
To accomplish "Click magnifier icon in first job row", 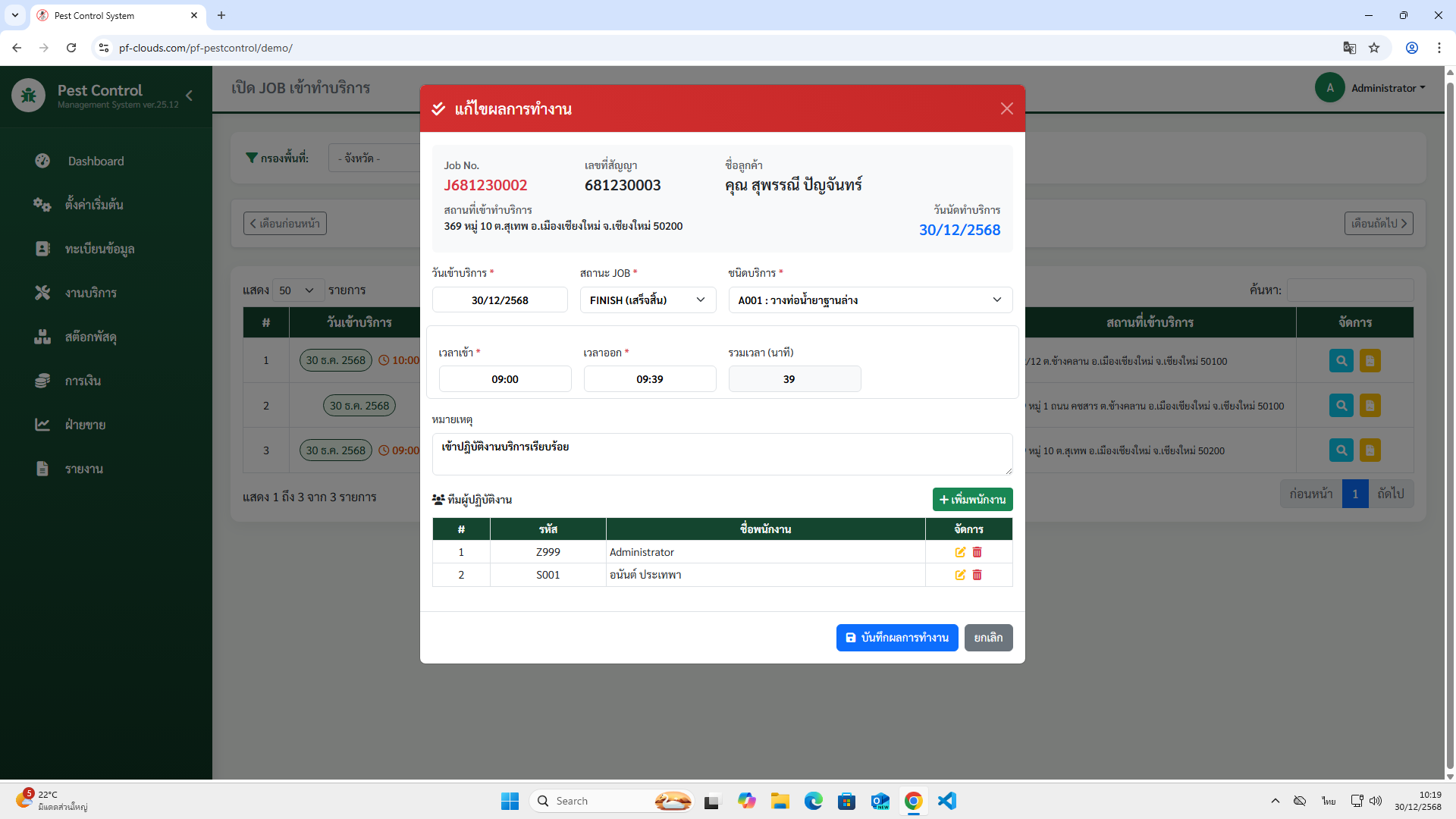I will [1341, 361].
